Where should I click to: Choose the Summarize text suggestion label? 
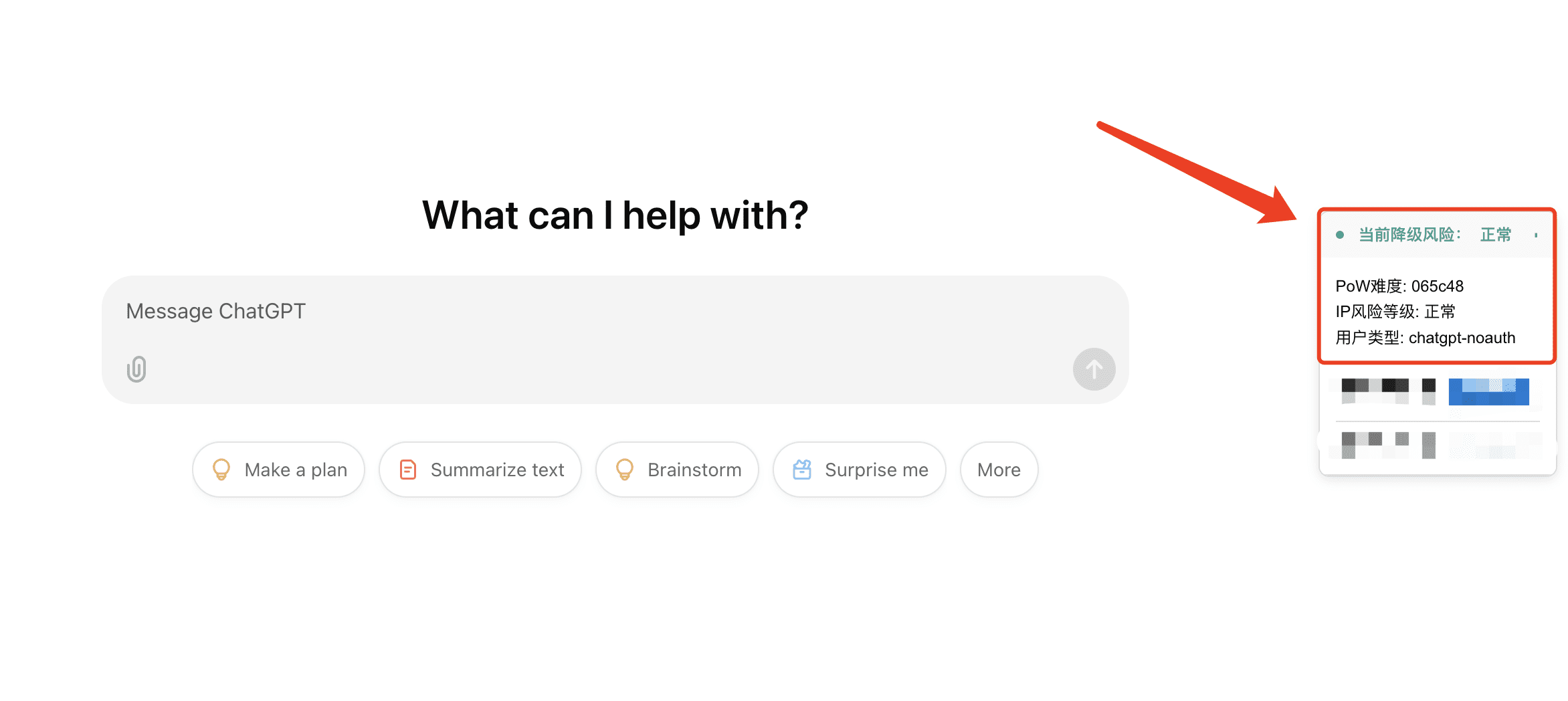coord(497,470)
